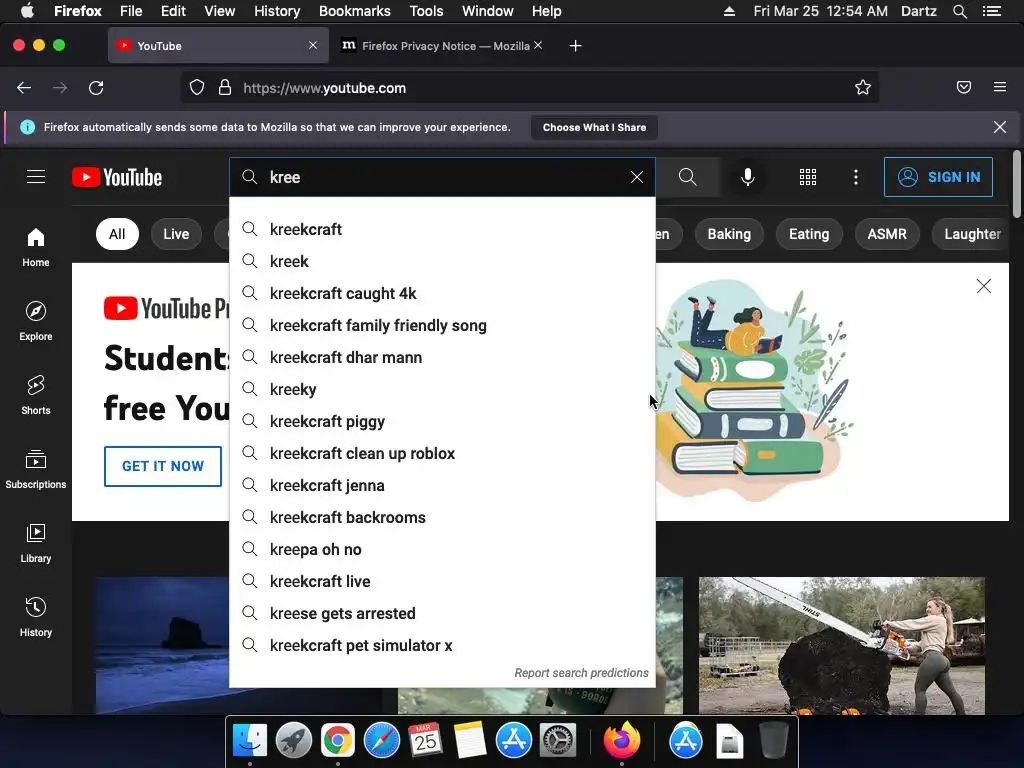Screen dimensions: 1024x768
Task: Open YouTube settings three-dot menu
Action: point(856,177)
